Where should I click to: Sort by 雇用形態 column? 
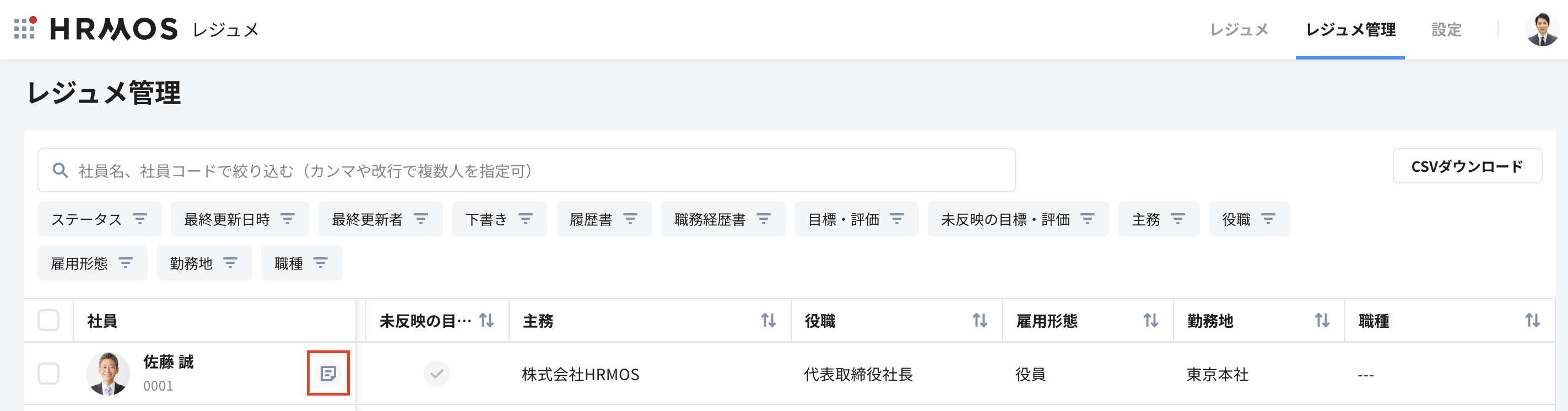1150,320
